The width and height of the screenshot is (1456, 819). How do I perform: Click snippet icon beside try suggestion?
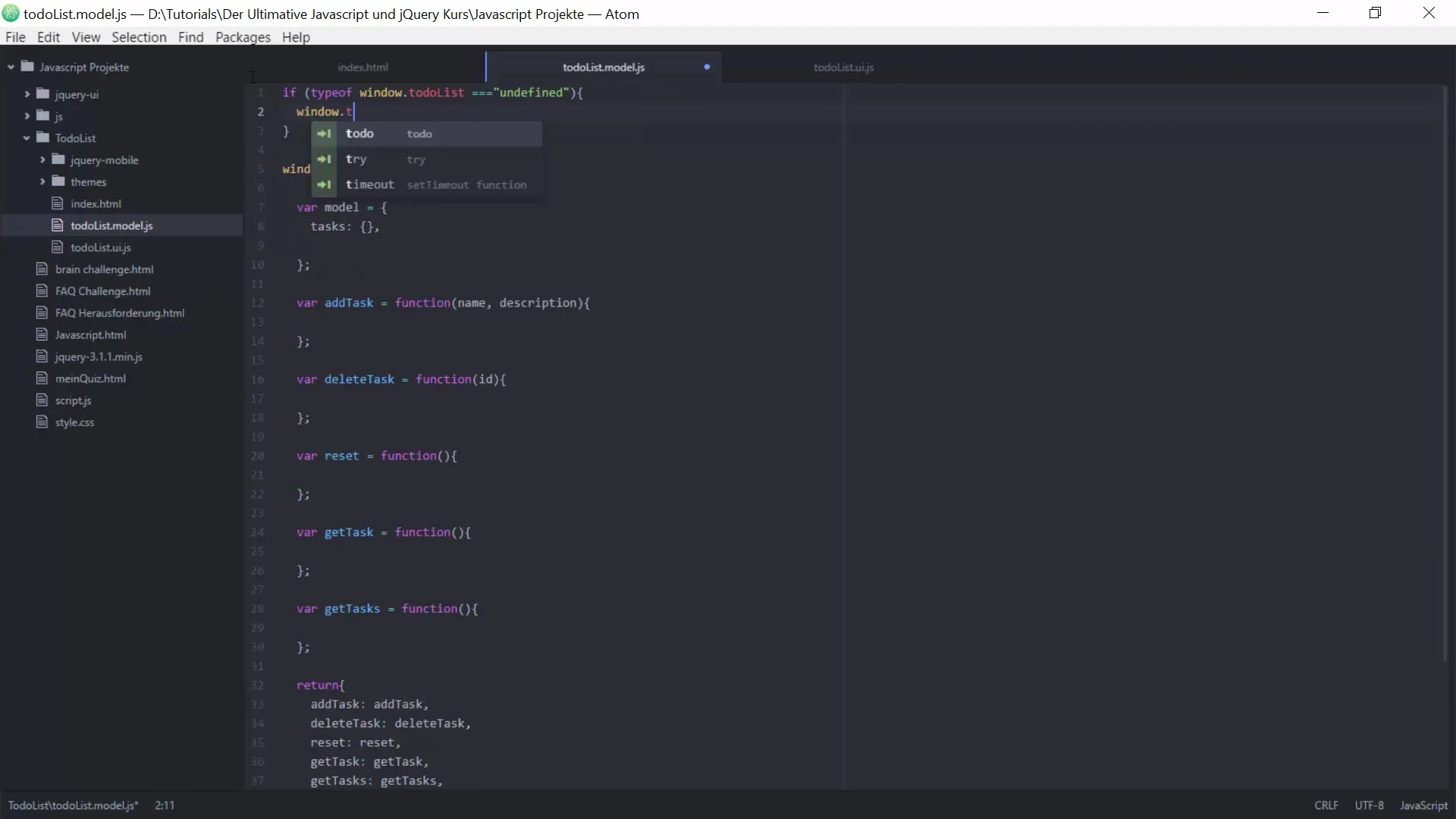pyautogui.click(x=324, y=159)
